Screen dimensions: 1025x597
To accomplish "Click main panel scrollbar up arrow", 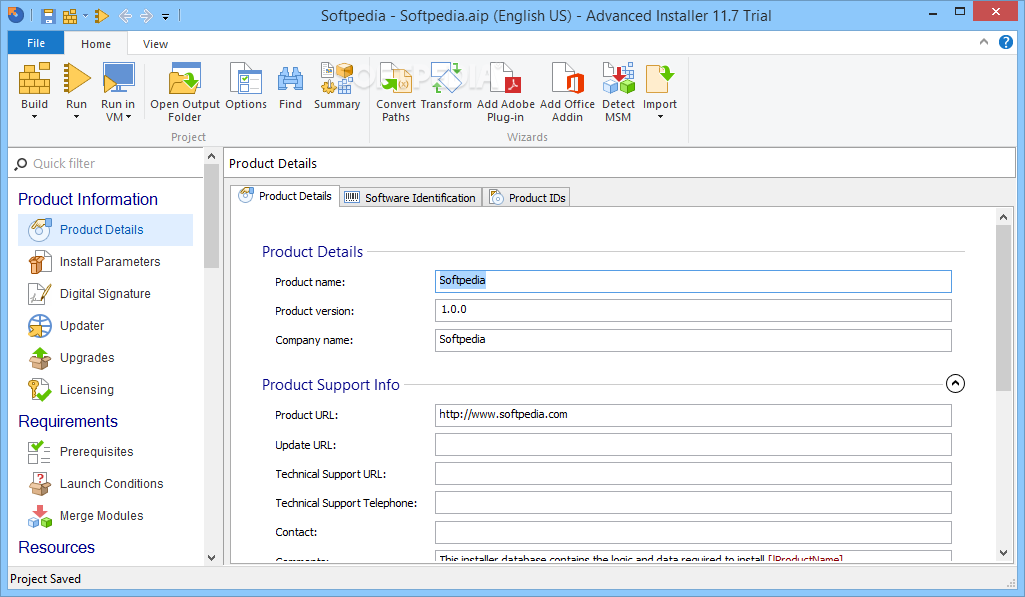I will click(1003, 216).
